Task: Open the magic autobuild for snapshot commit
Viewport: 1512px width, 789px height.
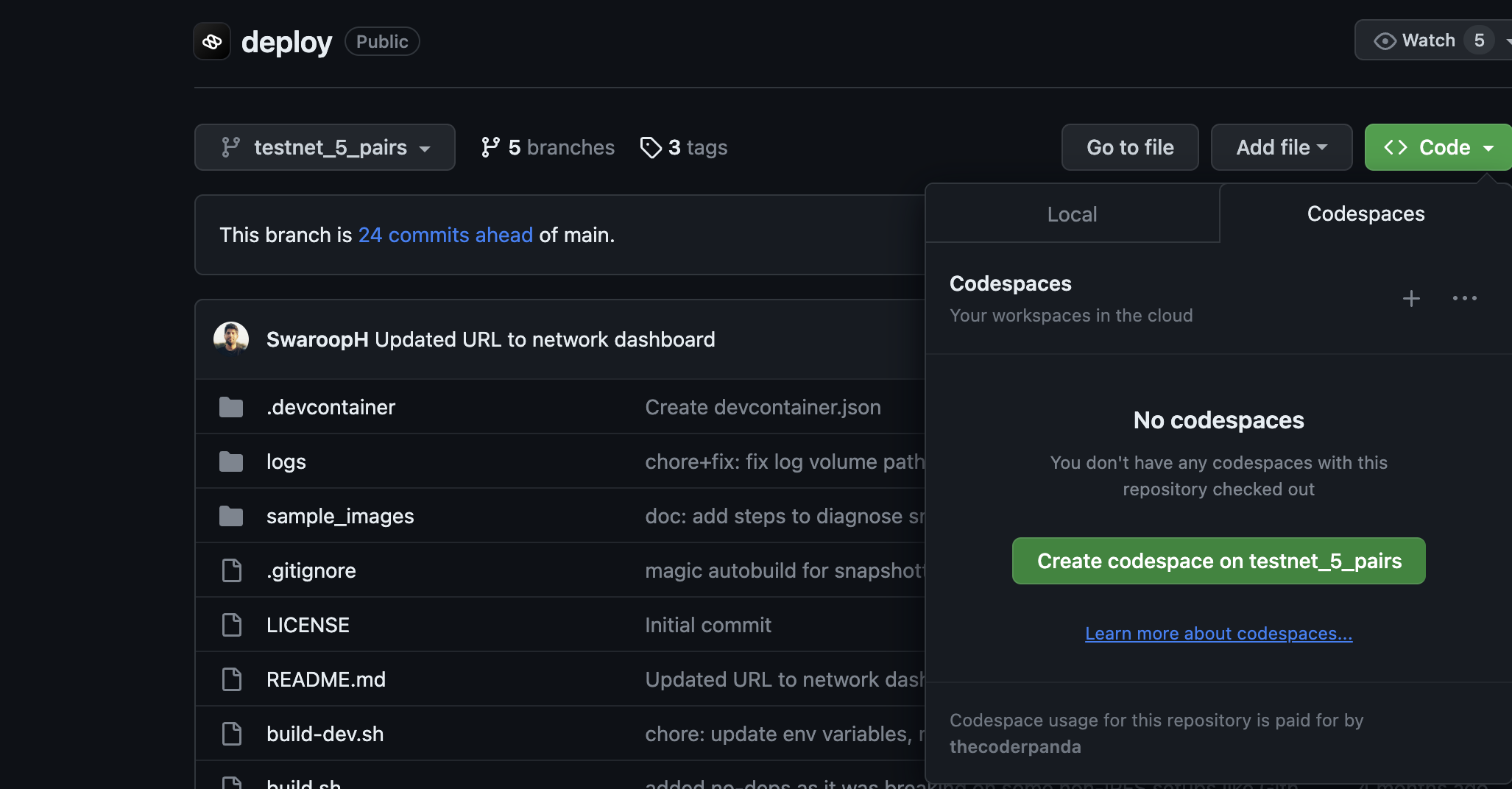Action: [785, 570]
